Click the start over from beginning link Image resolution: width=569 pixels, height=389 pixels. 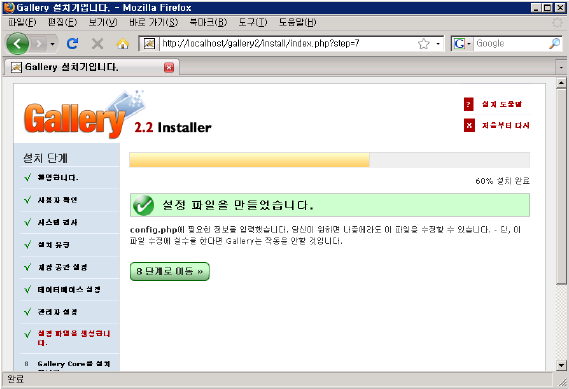(x=505, y=126)
